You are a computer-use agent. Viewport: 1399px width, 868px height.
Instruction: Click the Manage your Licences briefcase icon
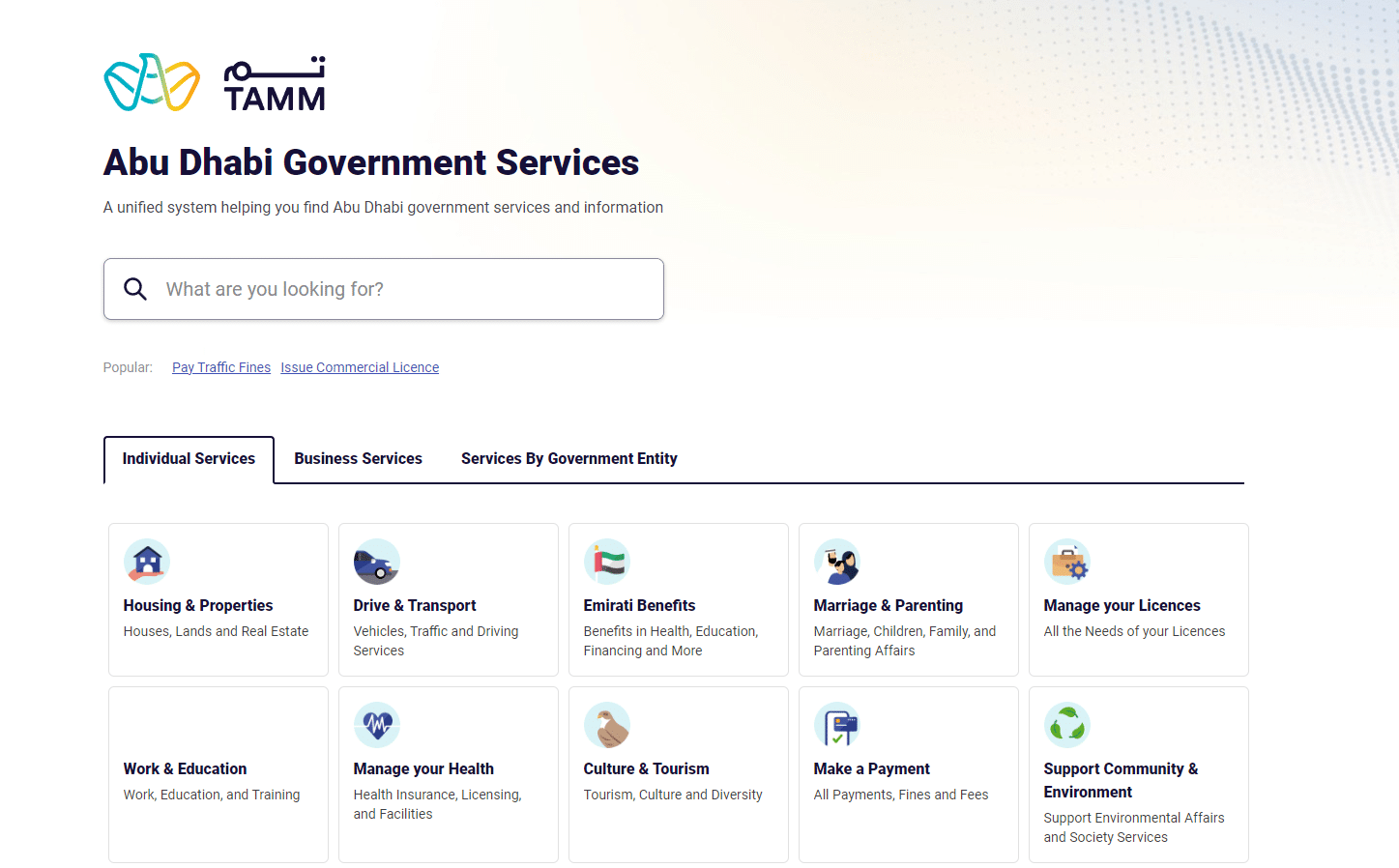(x=1067, y=561)
